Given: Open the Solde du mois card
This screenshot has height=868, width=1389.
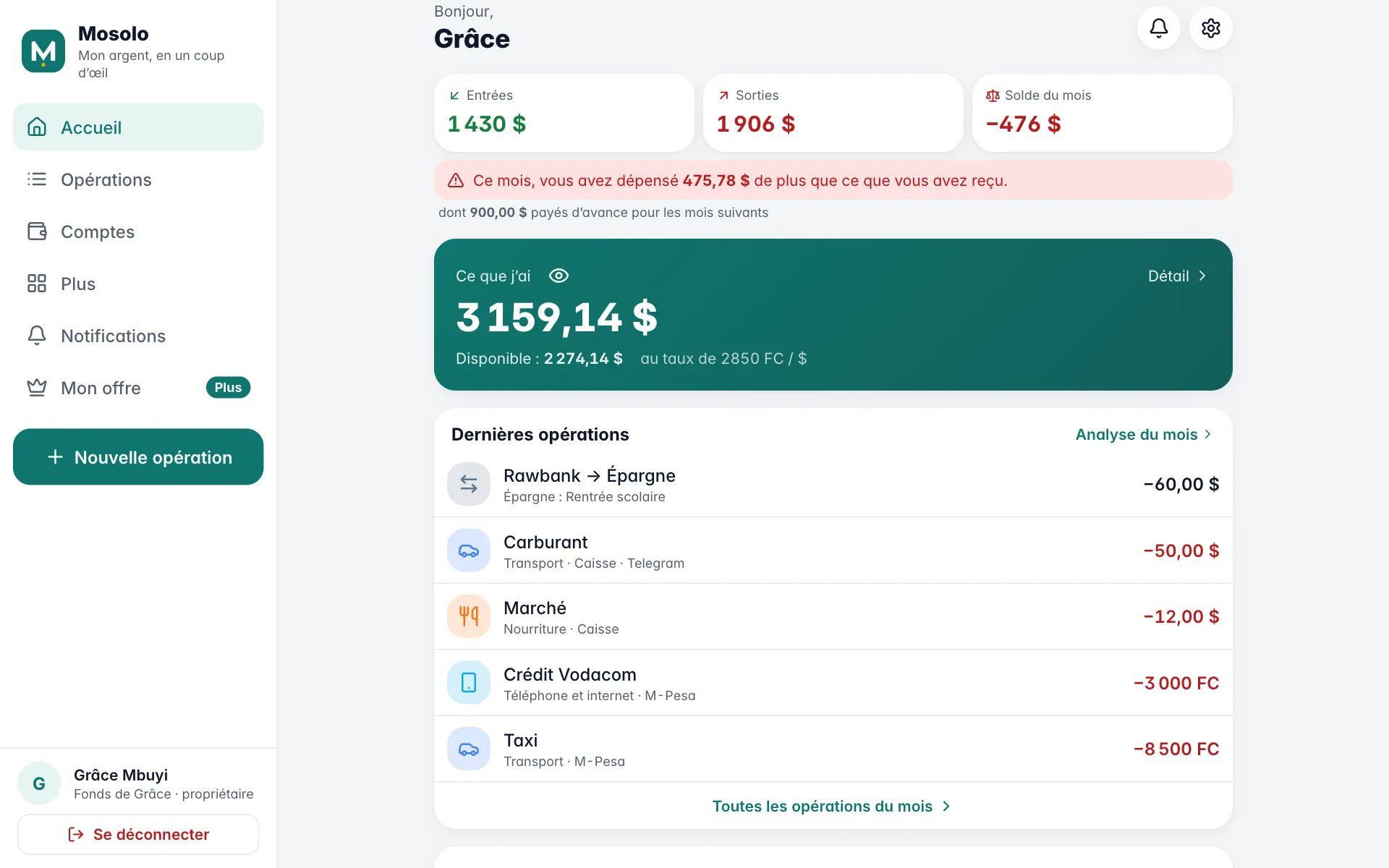Looking at the screenshot, I should tap(1103, 113).
